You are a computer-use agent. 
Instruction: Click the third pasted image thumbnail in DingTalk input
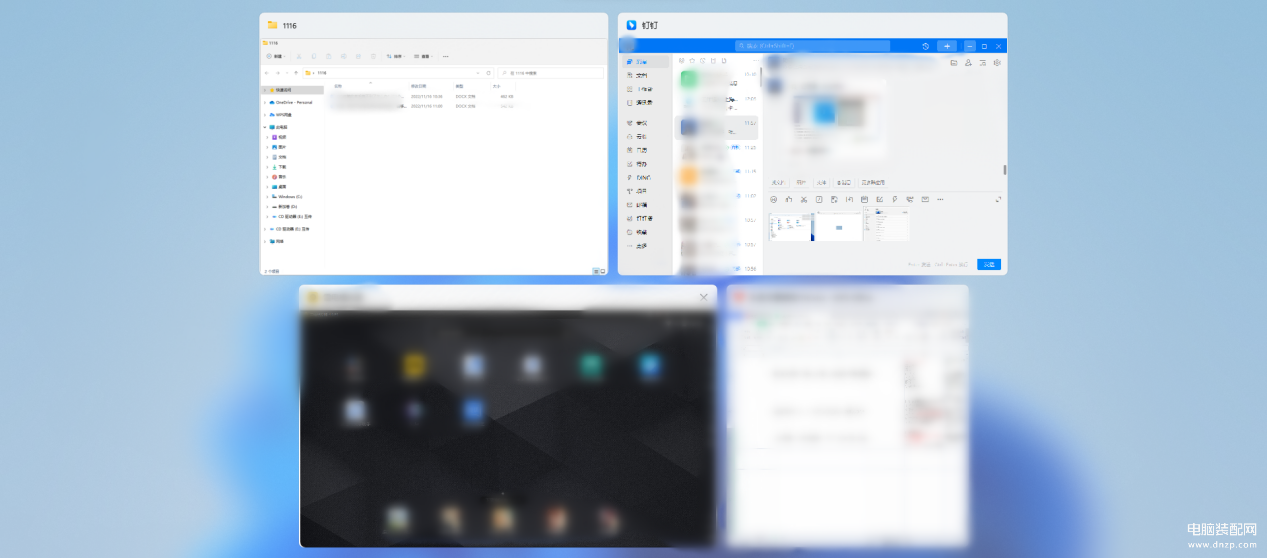[887, 224]
